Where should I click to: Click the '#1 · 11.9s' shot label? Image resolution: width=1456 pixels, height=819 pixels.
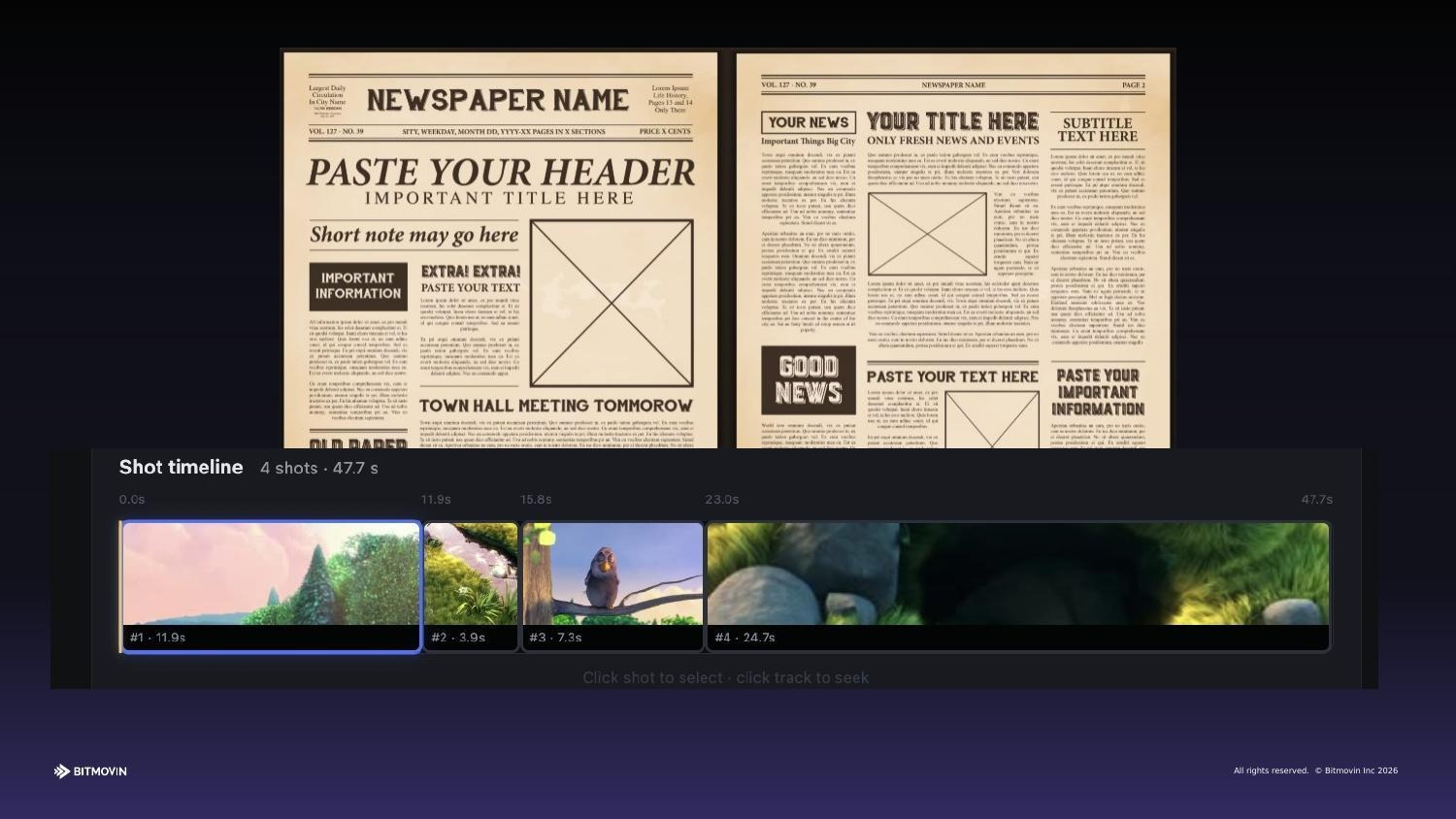tap(157, 638)
